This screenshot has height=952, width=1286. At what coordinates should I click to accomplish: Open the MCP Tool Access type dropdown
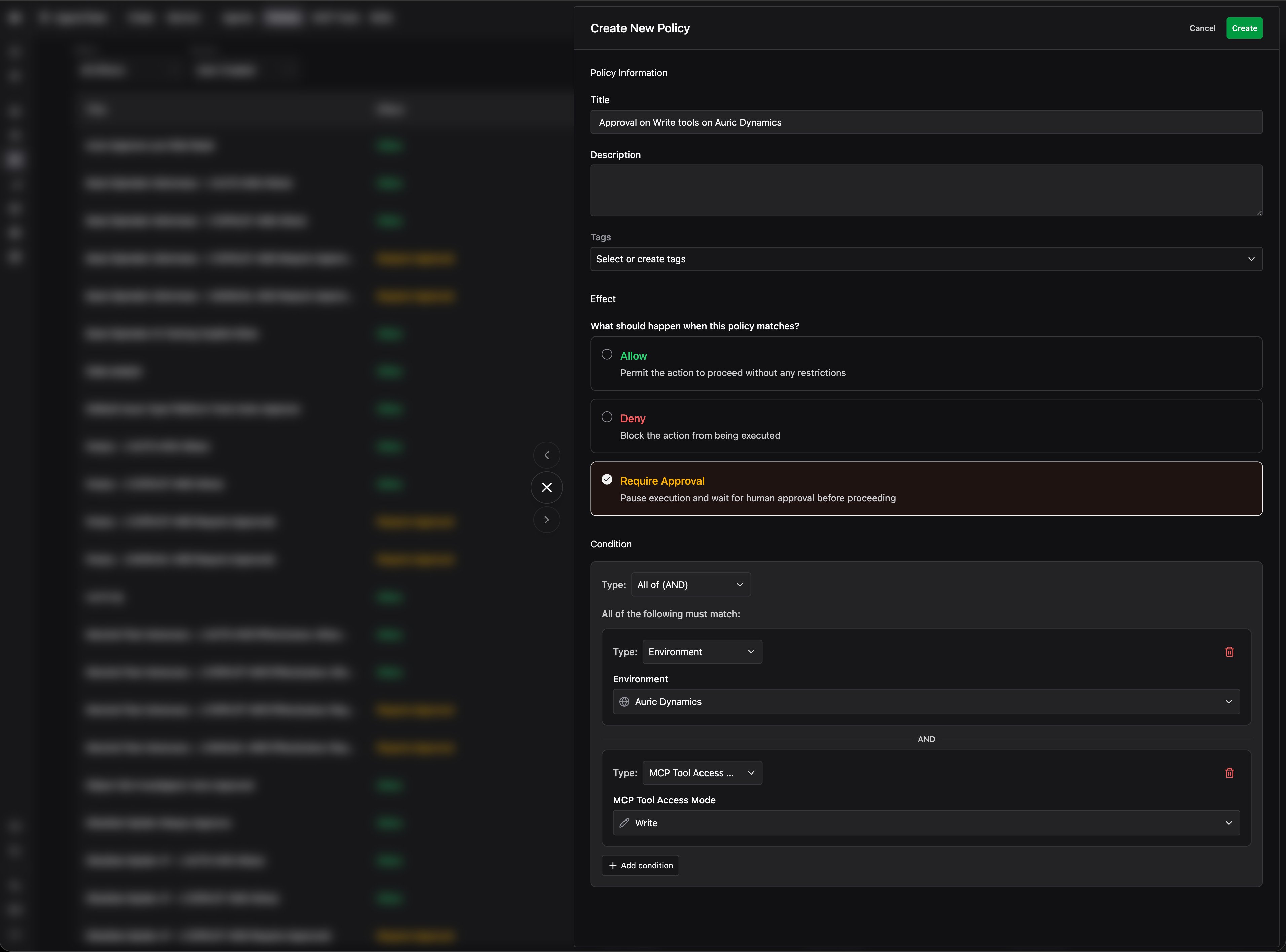tap(702, 773)
